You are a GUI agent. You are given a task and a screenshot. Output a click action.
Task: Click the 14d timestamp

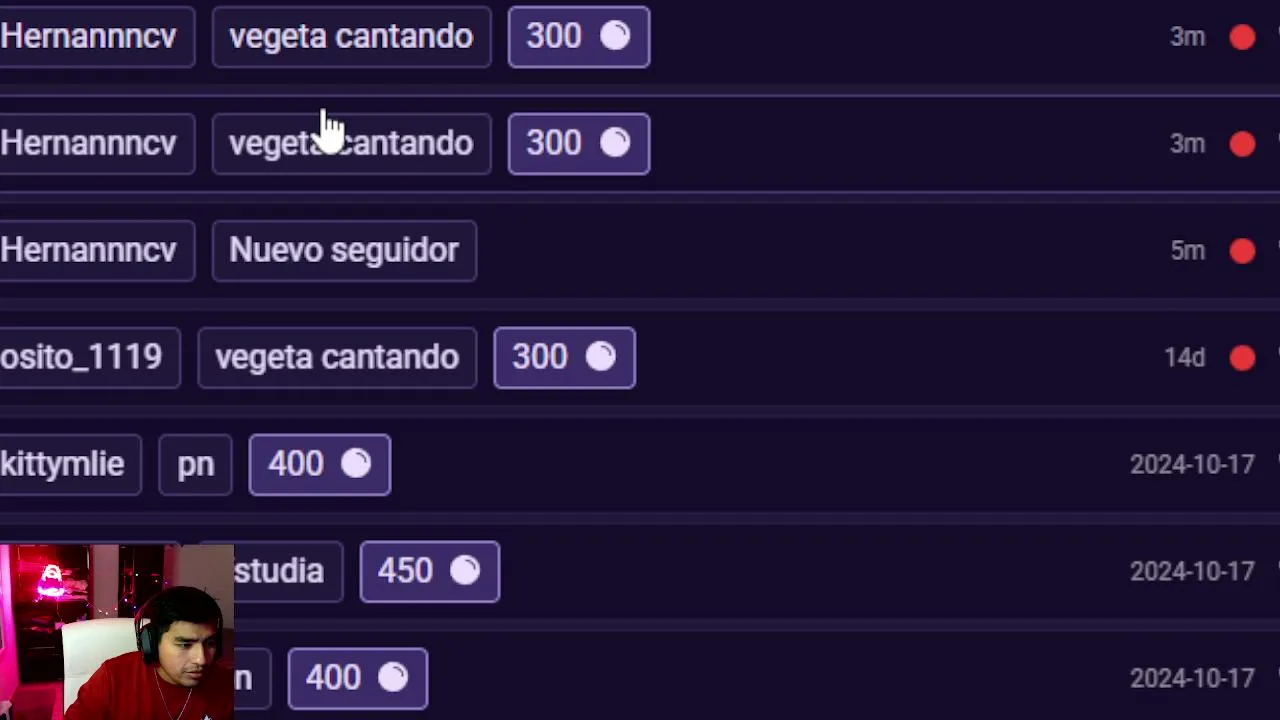(1184, 357)
